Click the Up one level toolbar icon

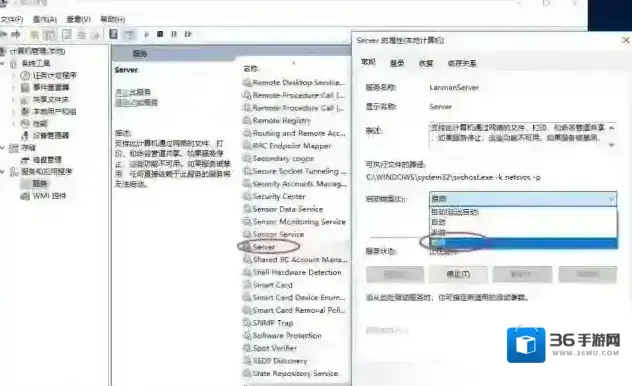coord(35,35)
